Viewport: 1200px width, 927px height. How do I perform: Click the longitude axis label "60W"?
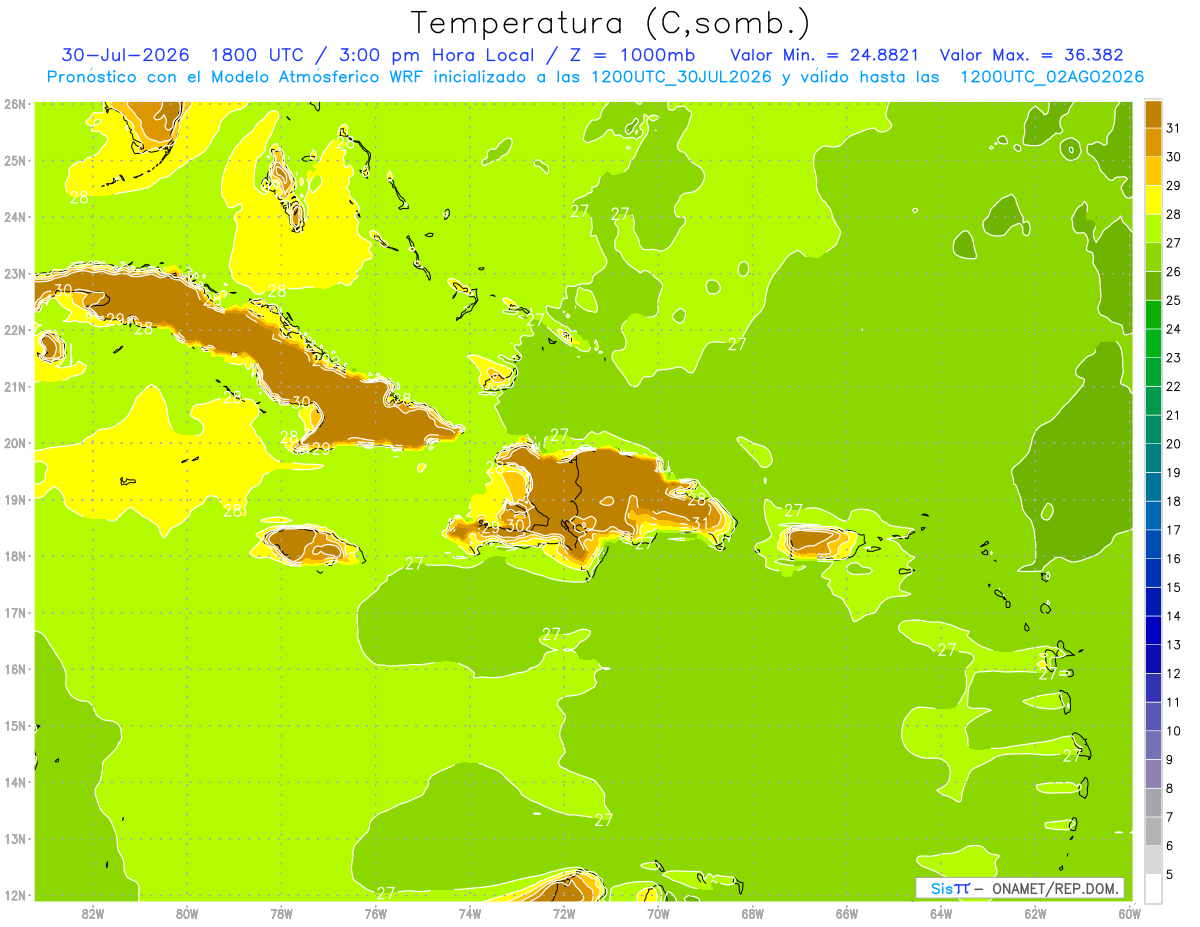point(1129,913)
